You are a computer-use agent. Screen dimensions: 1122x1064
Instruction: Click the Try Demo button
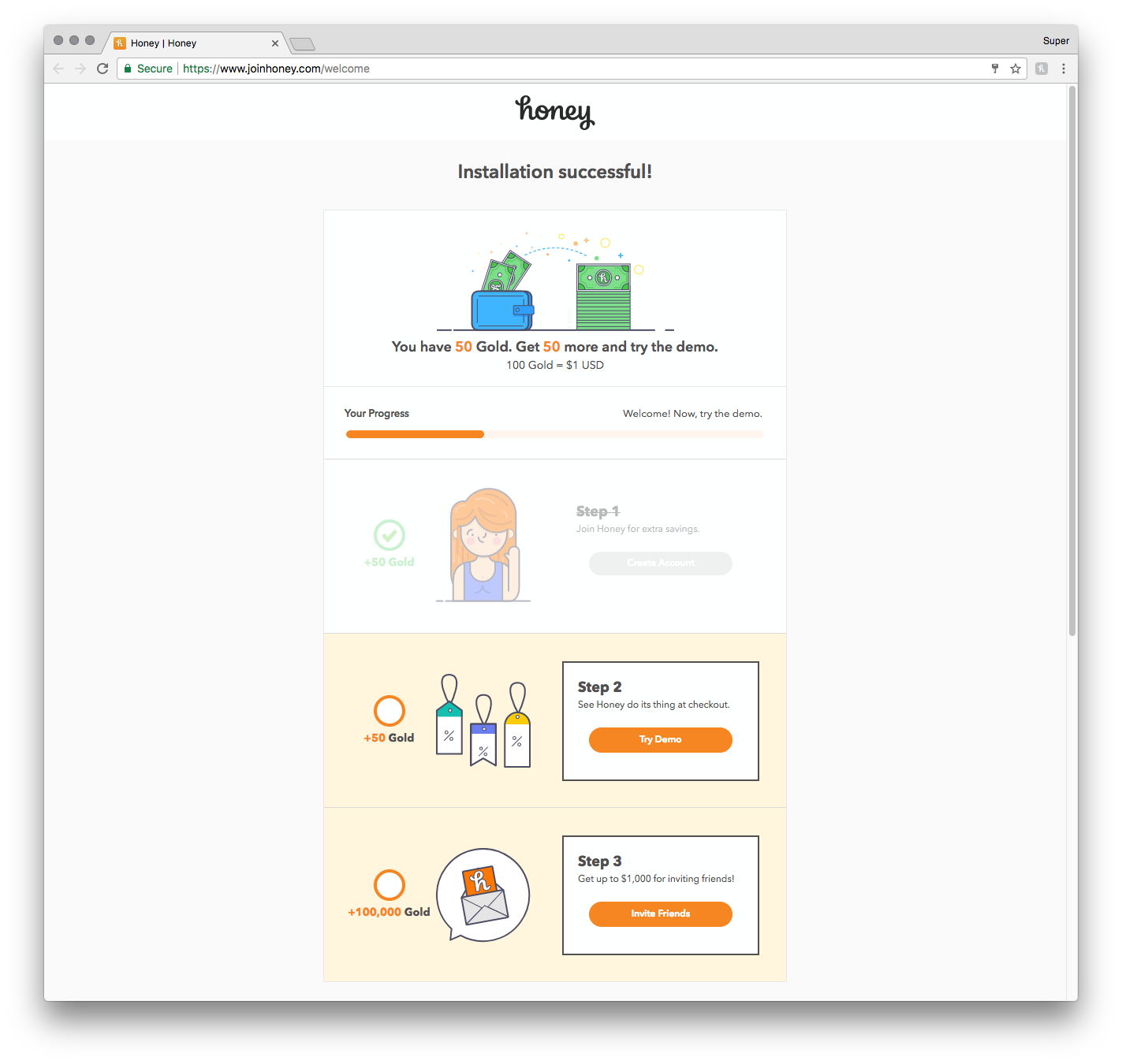click(x=661, y=739)
